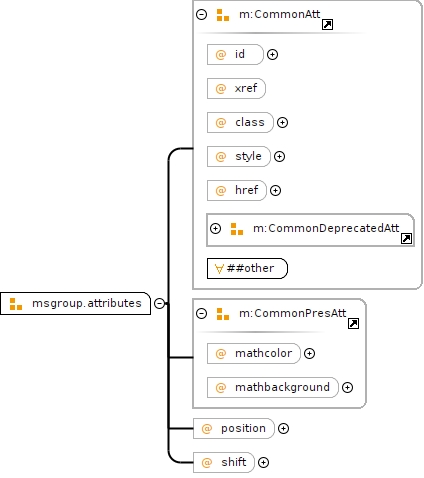Collapse the m:CommonPresAtt group
The width and height of the screenshot is (424, 478).
click(x=202, y=314)
